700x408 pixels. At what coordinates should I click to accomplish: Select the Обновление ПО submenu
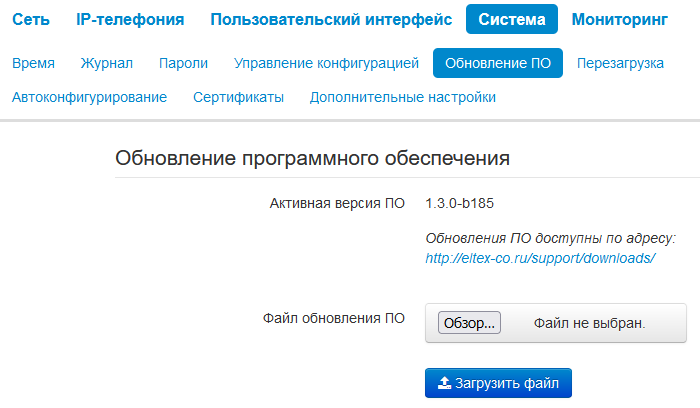[498, 63]
